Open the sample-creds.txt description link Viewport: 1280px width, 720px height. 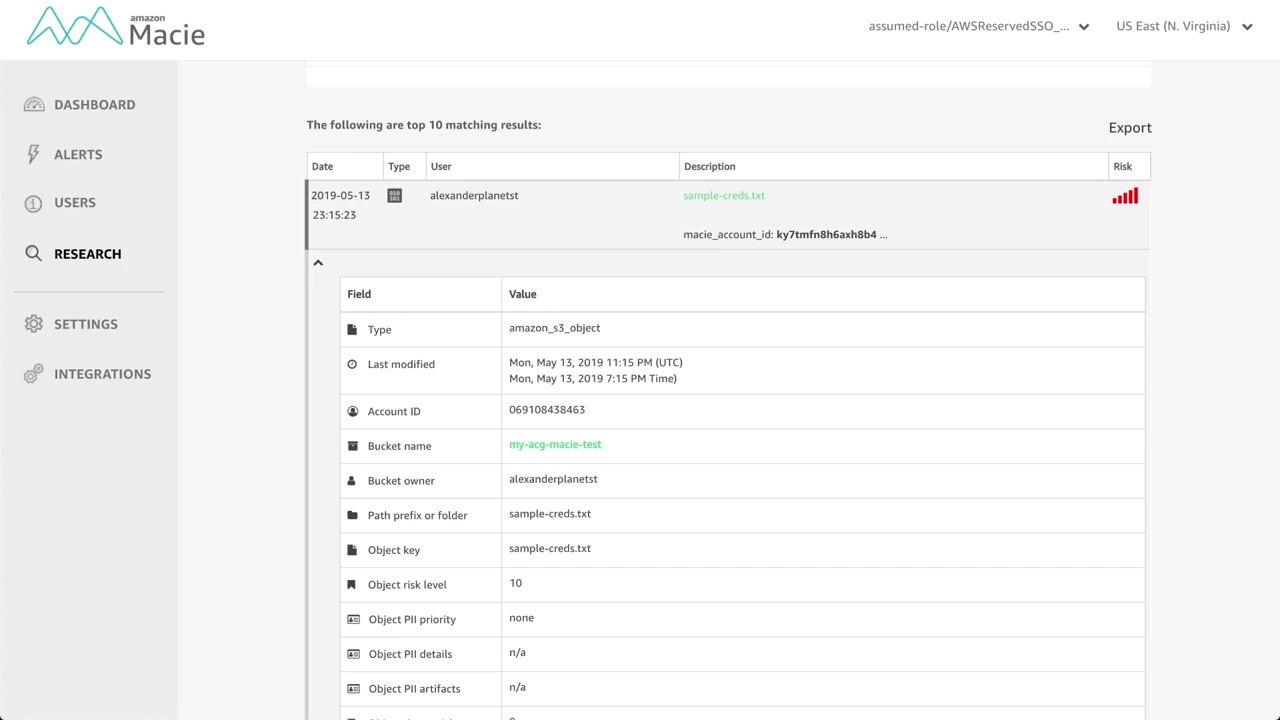click(724, 196)
